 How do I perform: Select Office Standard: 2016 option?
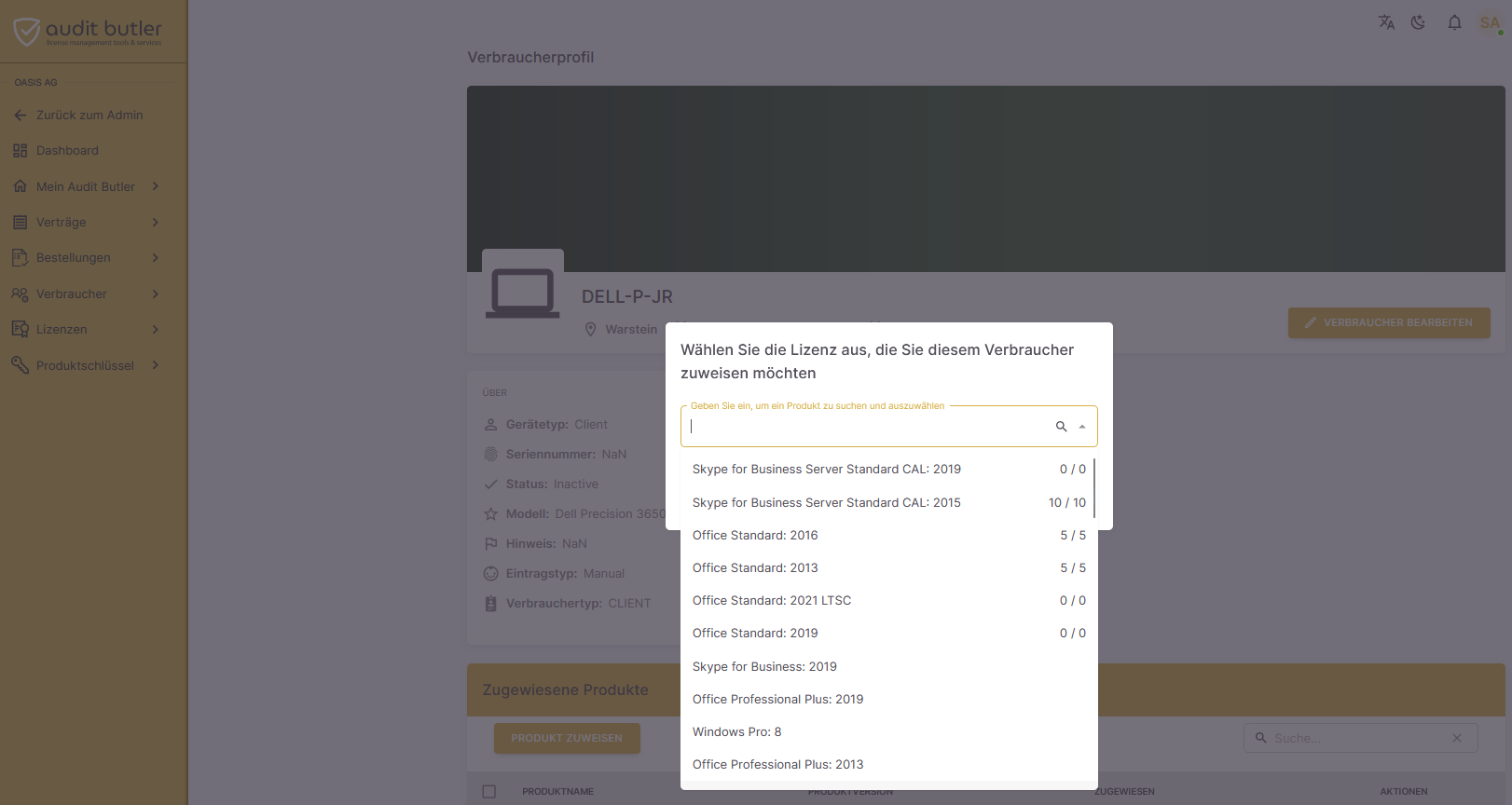tap(889, 536)
